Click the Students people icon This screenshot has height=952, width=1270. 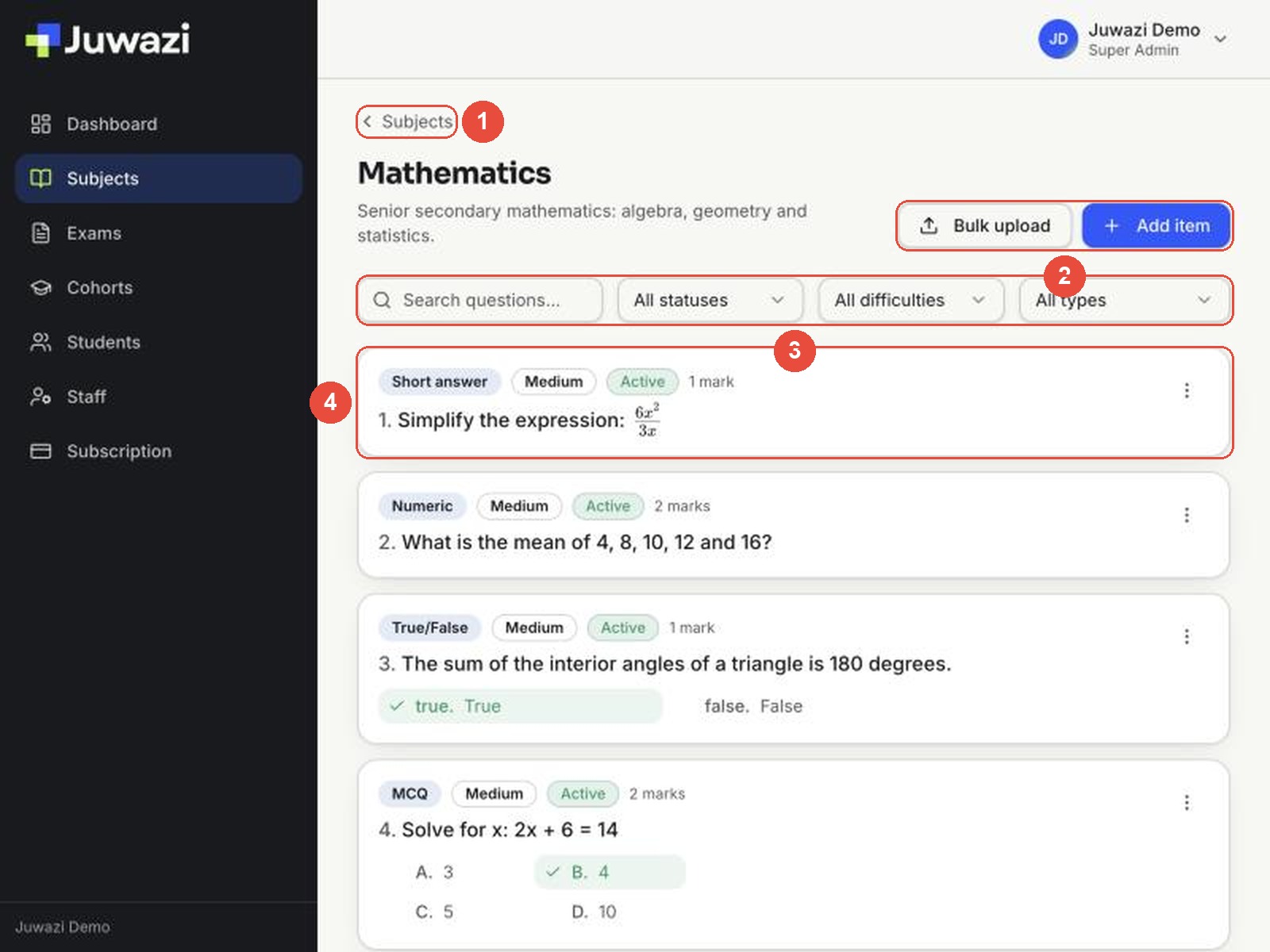click(40, 342)
